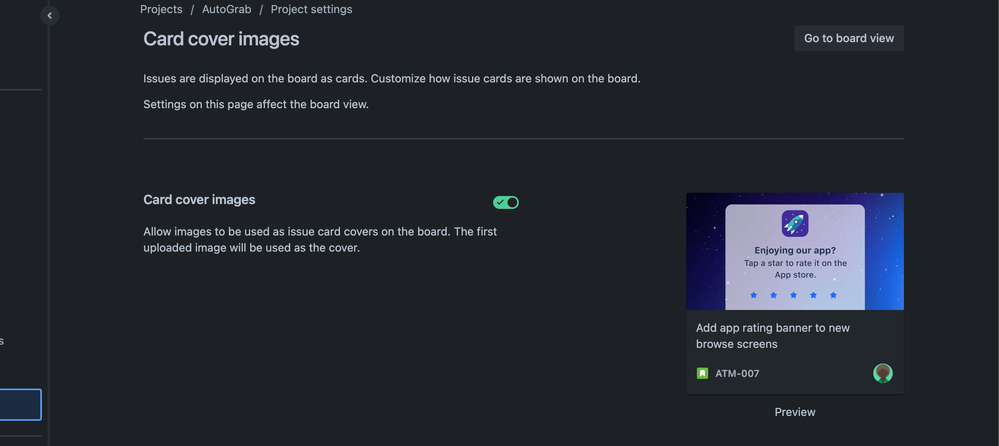
Task: Click the rocket app icon in preview
Action: point(795,224)
